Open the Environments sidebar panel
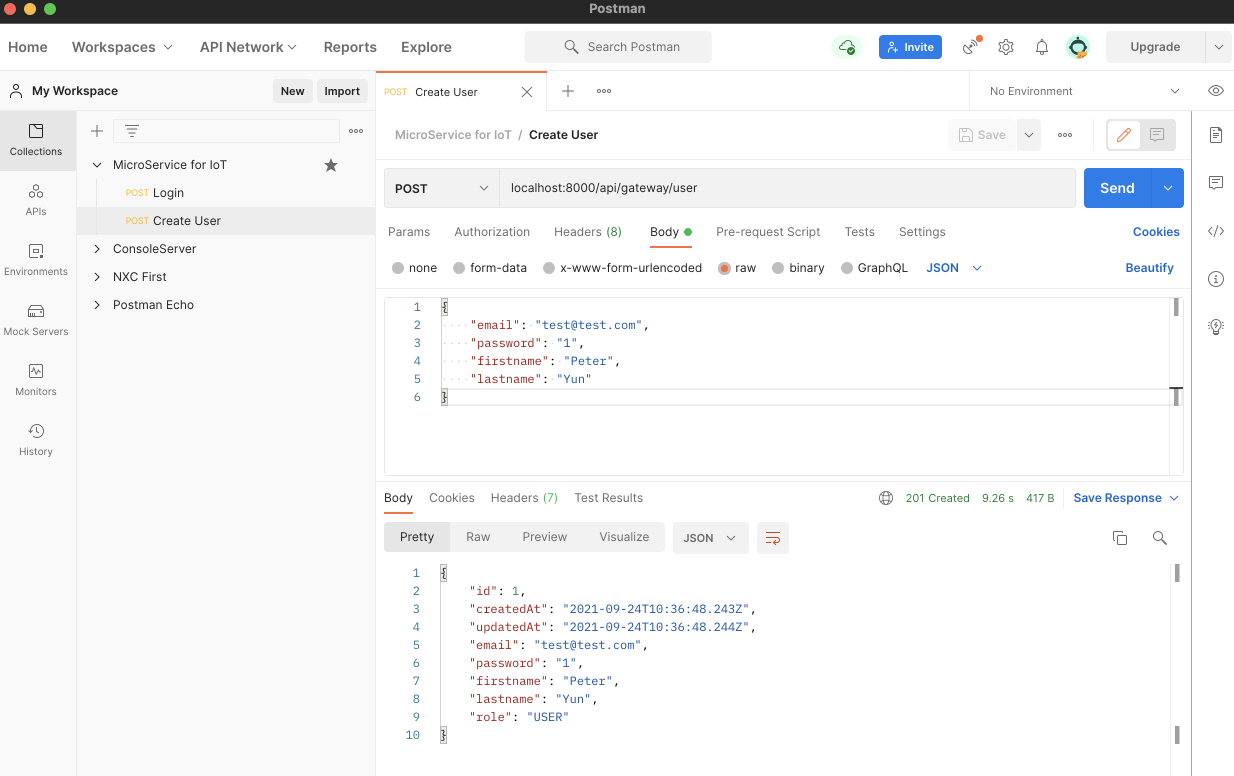1234x776 pixels. [36, 260]
